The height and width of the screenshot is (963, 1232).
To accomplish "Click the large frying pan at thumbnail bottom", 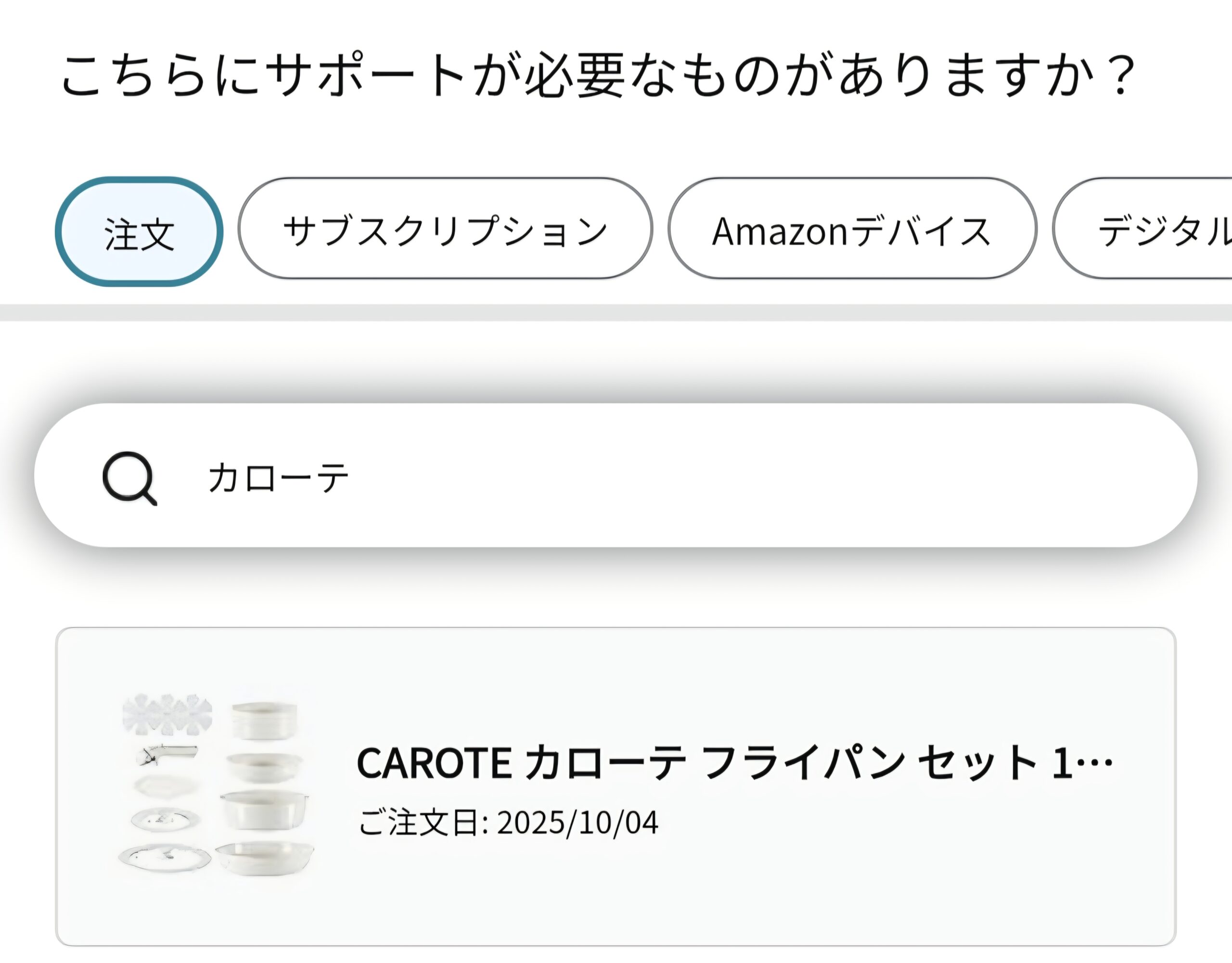I will pos(265,858).
